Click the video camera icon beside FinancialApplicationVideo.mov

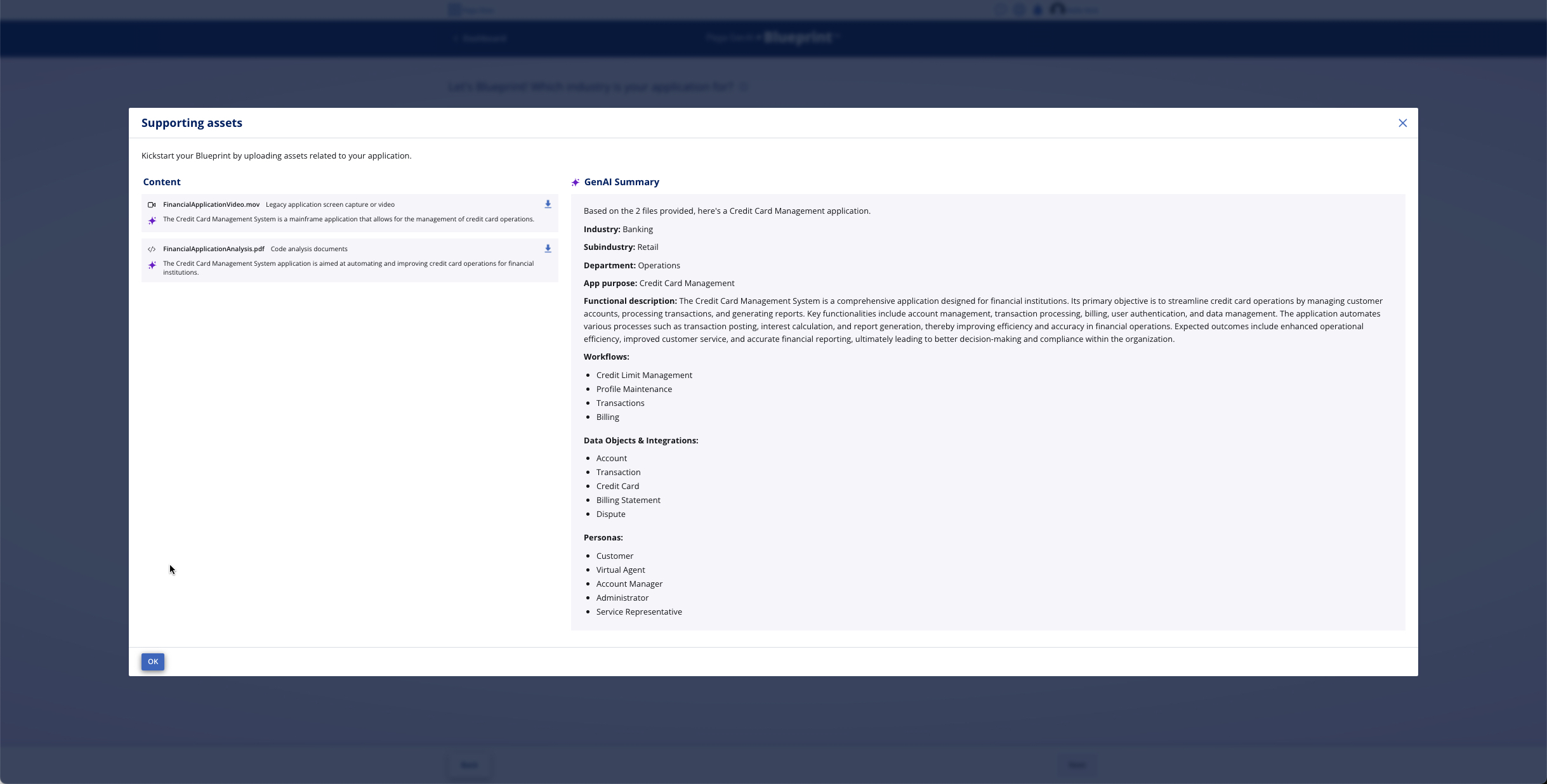tap(152, 205)
